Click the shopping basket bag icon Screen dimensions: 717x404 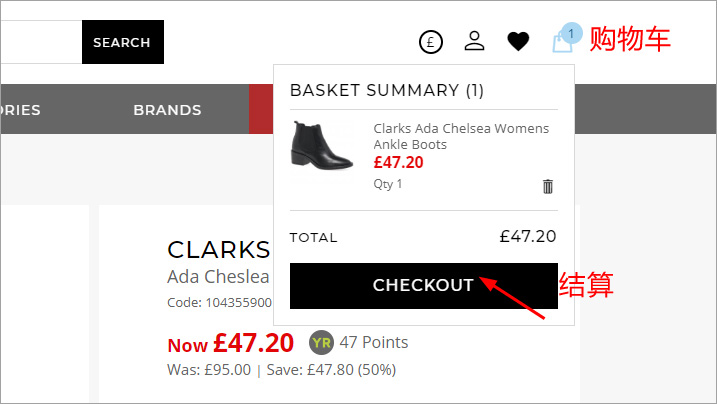pos(561,44)
